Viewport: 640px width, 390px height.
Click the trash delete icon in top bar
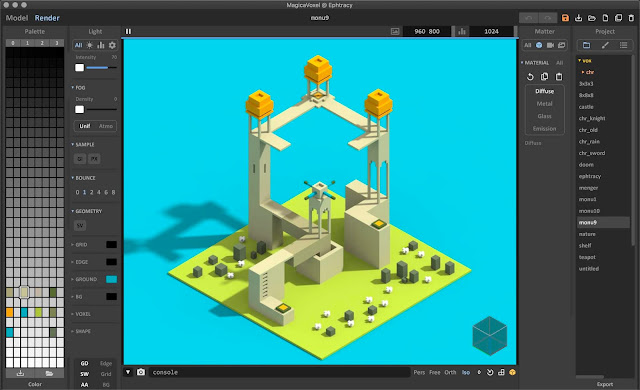click(631, 18)
